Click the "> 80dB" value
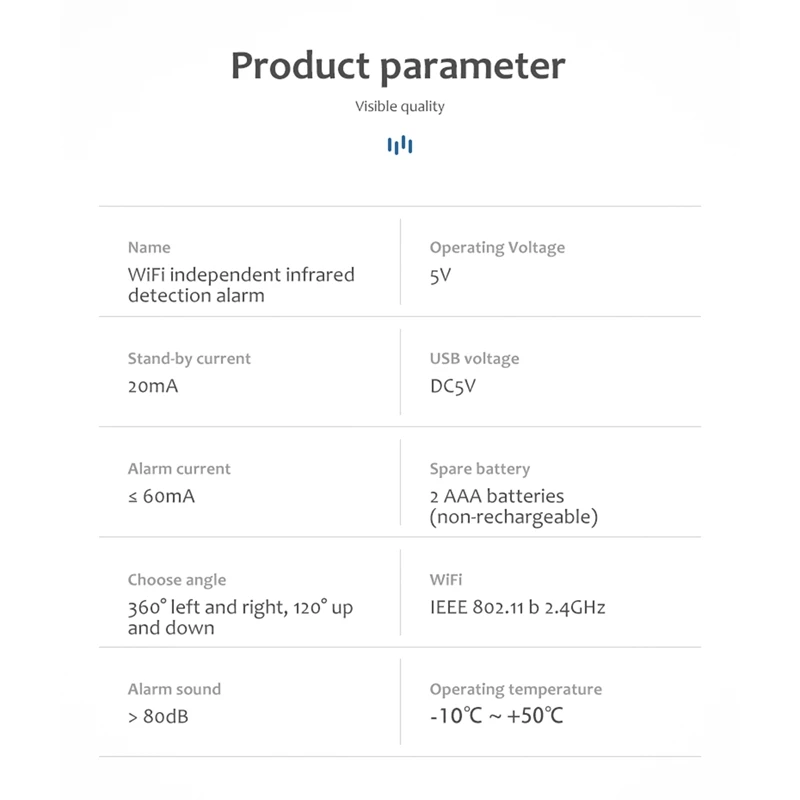Image resolution: width=800 pixels, height=800 pixels. (158, 717)
